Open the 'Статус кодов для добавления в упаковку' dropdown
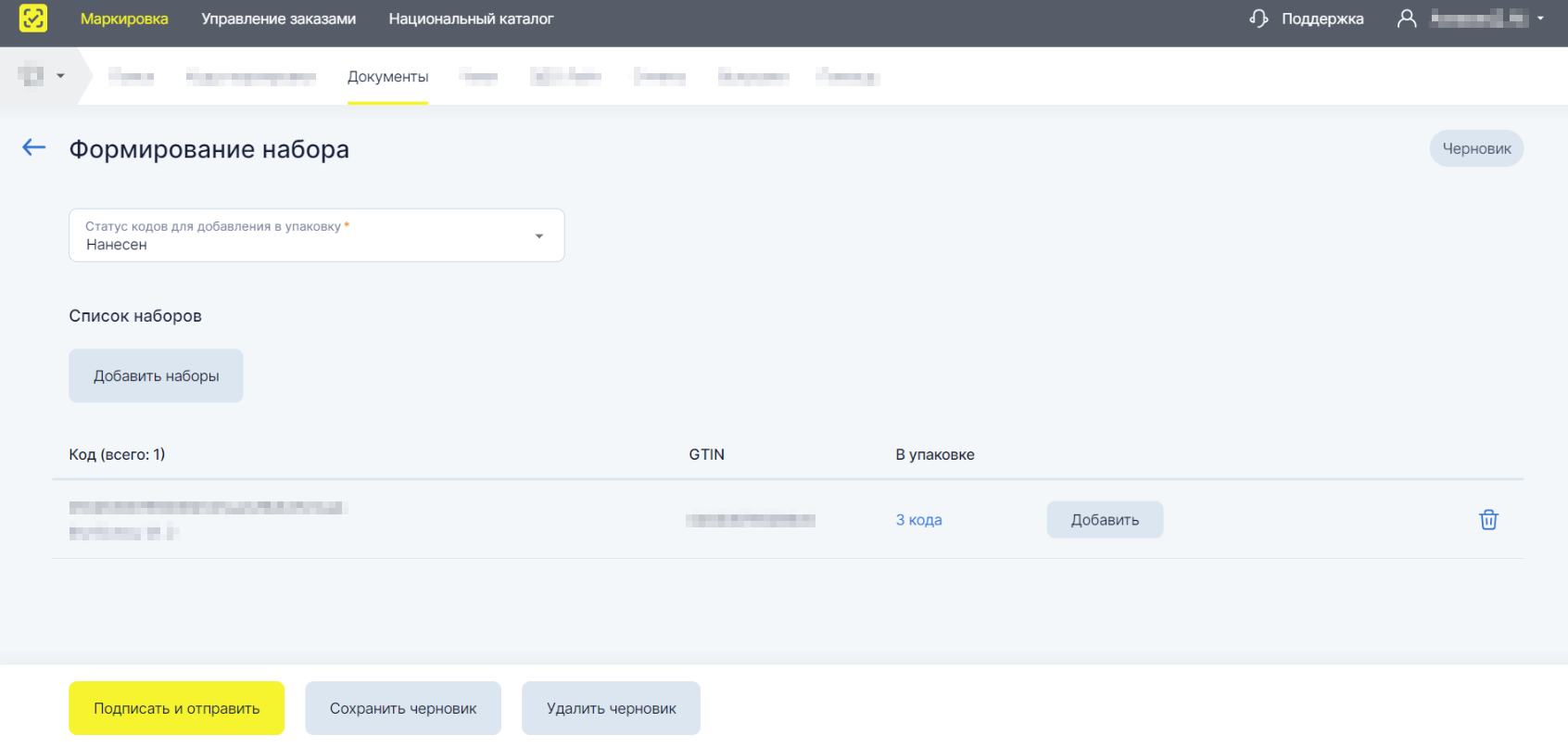 [317, 235]
